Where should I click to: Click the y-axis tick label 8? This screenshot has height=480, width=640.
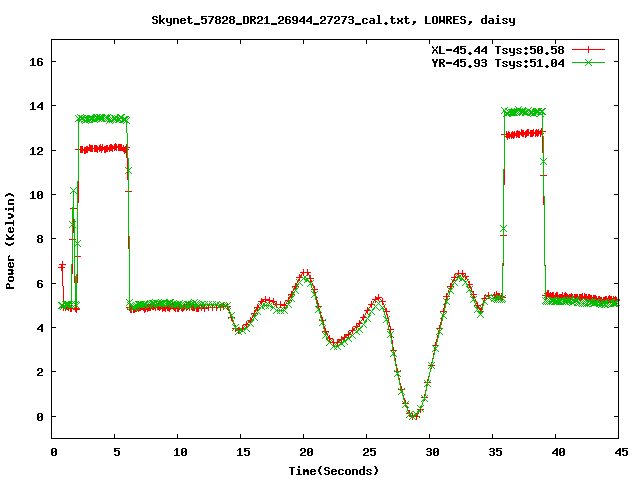pyautogui.click(x=40, y=239)
